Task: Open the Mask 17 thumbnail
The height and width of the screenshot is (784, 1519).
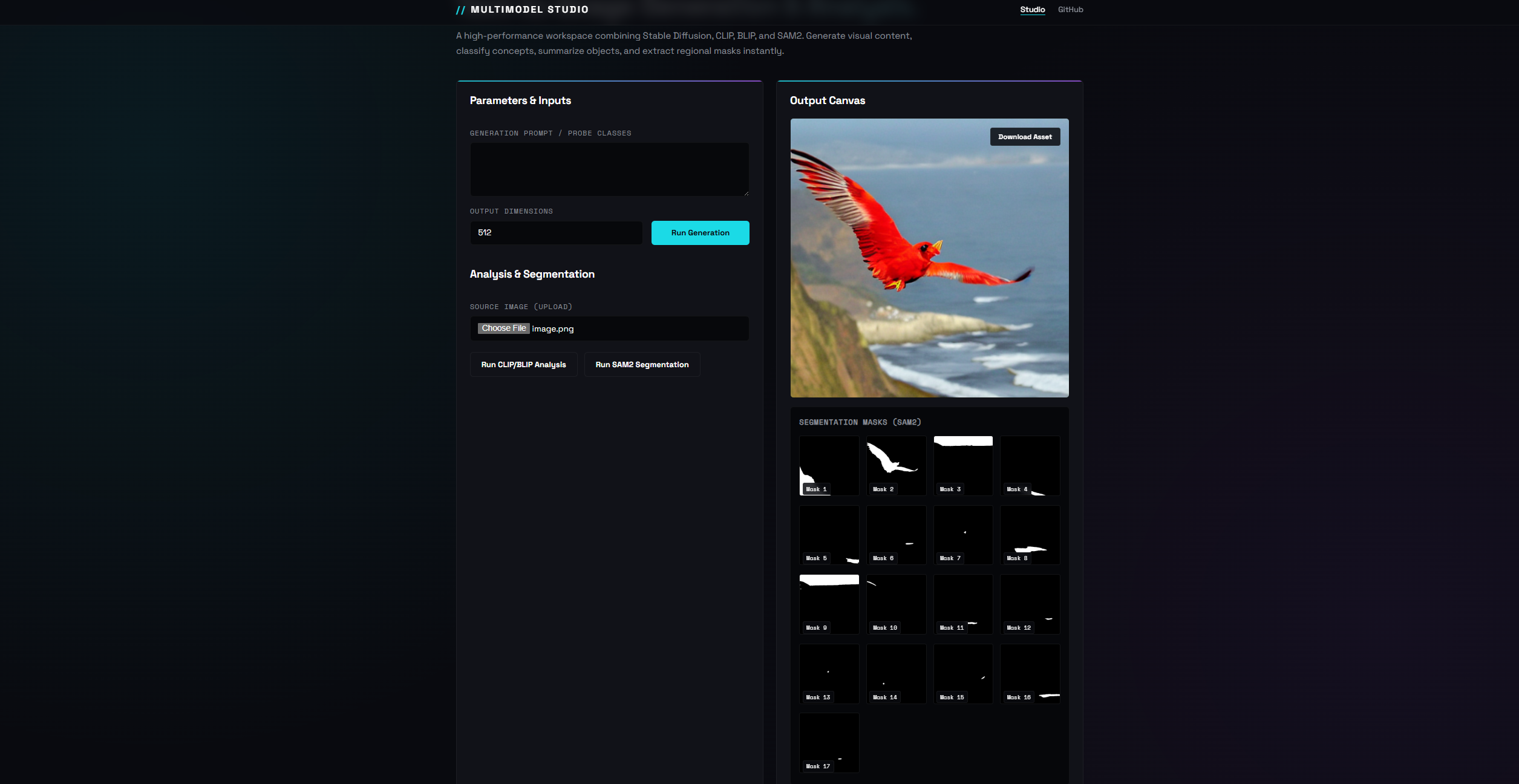Action: point(829,743)
